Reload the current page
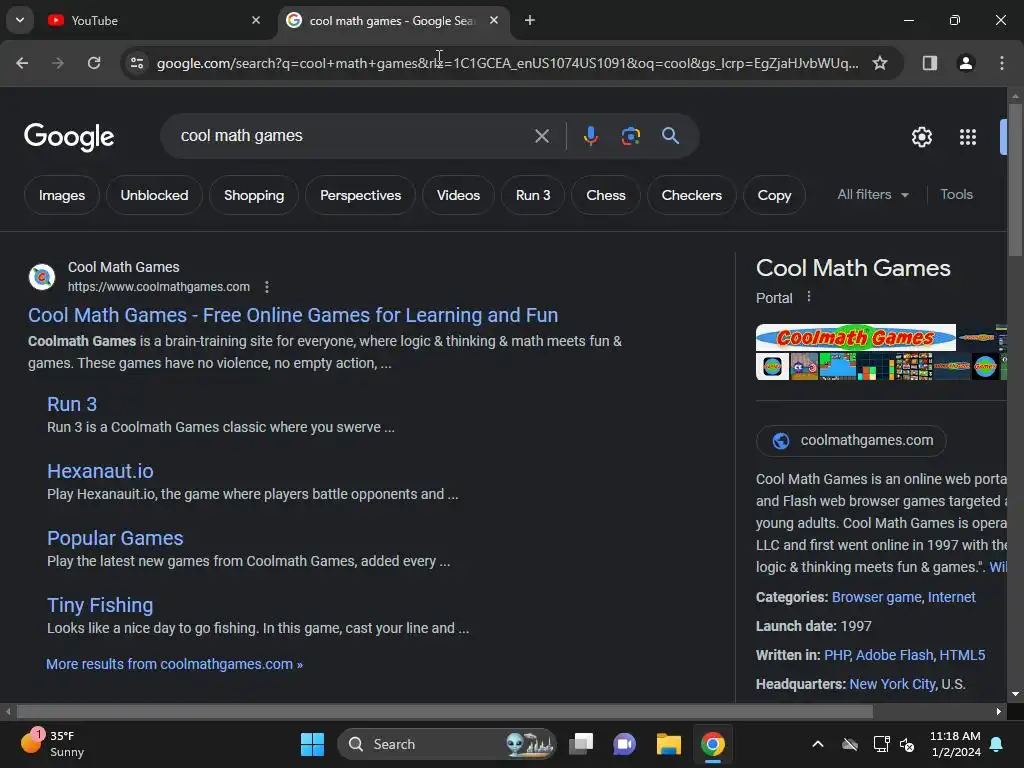The width and height of the screenshot is (1024, 768). (x=94, y=63)
